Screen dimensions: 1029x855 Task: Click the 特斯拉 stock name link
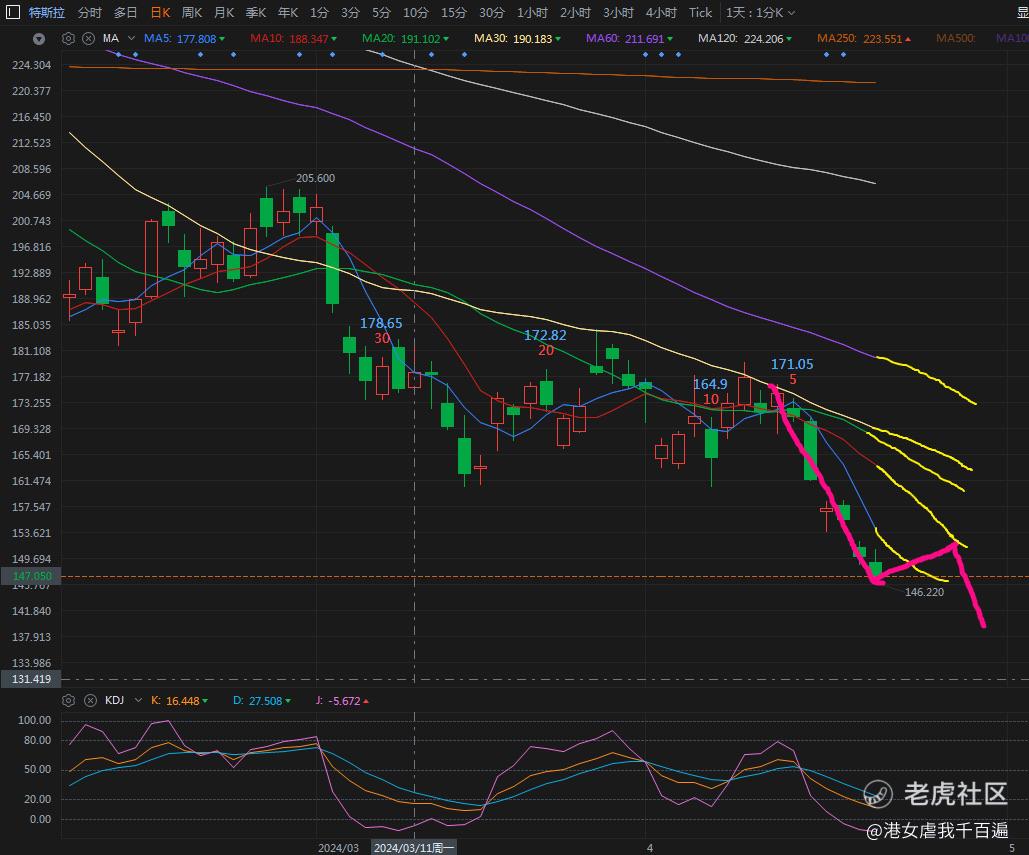click(x=47, y=12)
